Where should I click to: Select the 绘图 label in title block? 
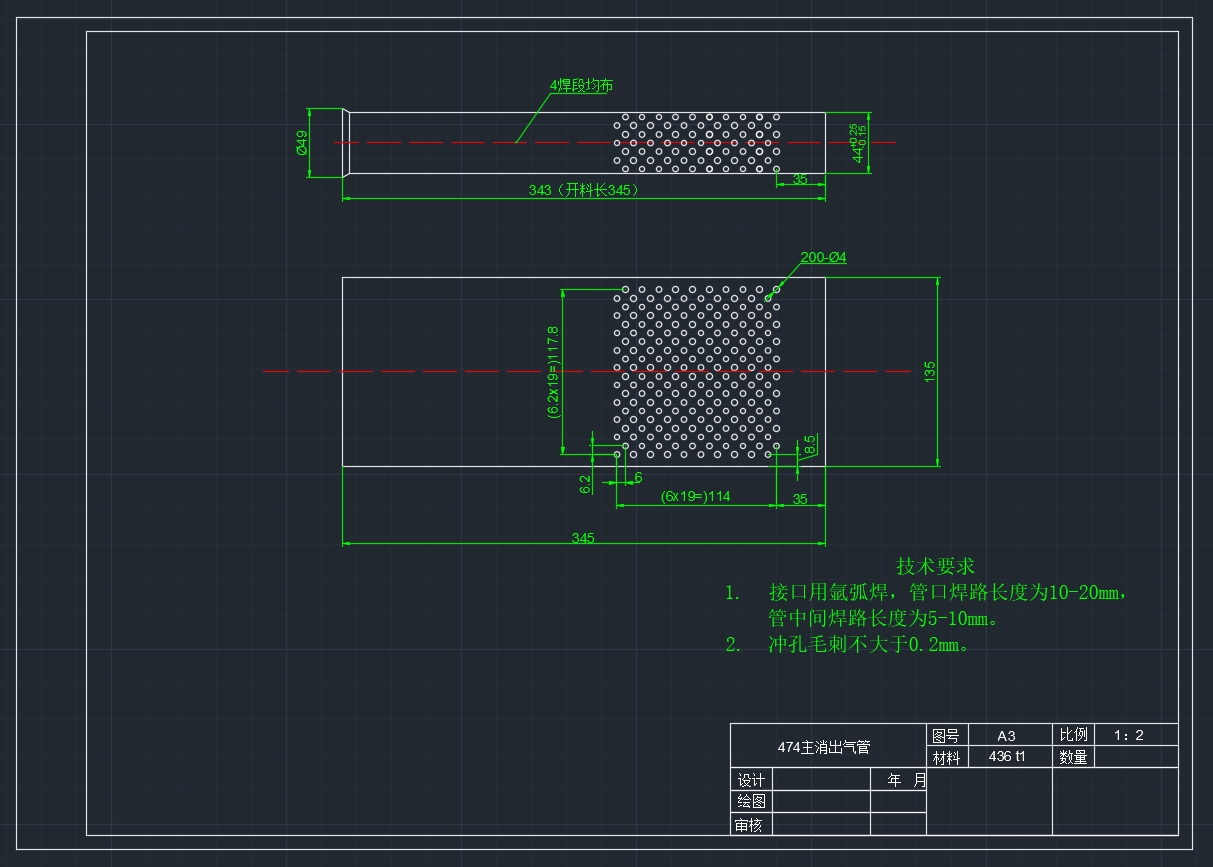(751, 802)
